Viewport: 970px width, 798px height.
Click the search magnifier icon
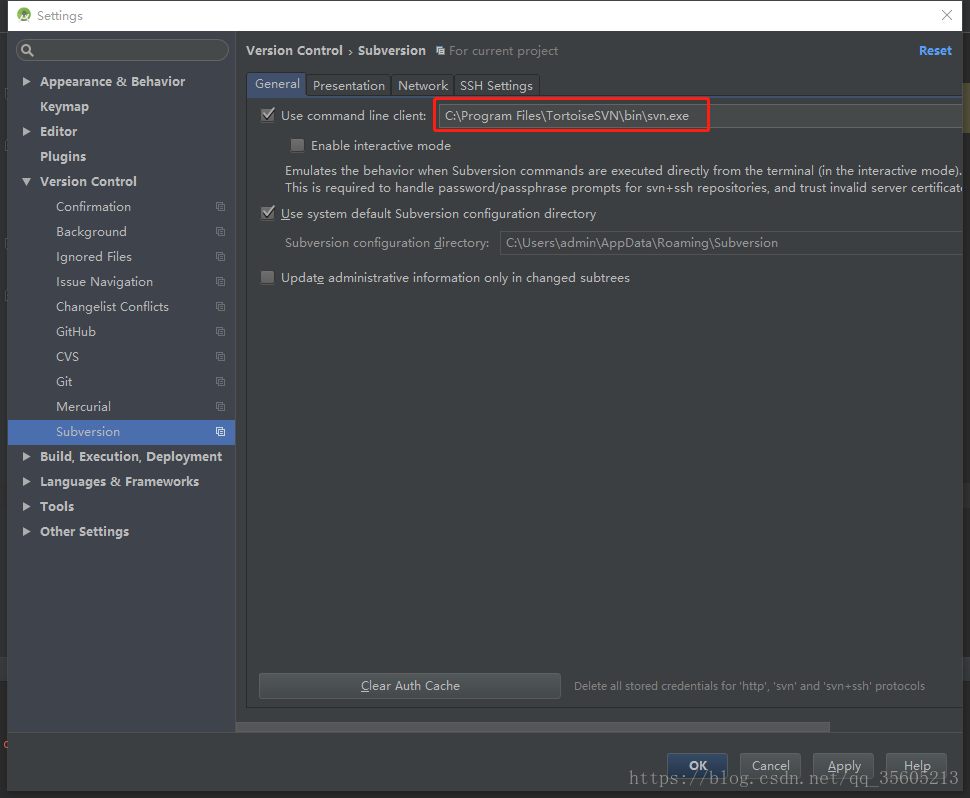click(x=27, y=50)
